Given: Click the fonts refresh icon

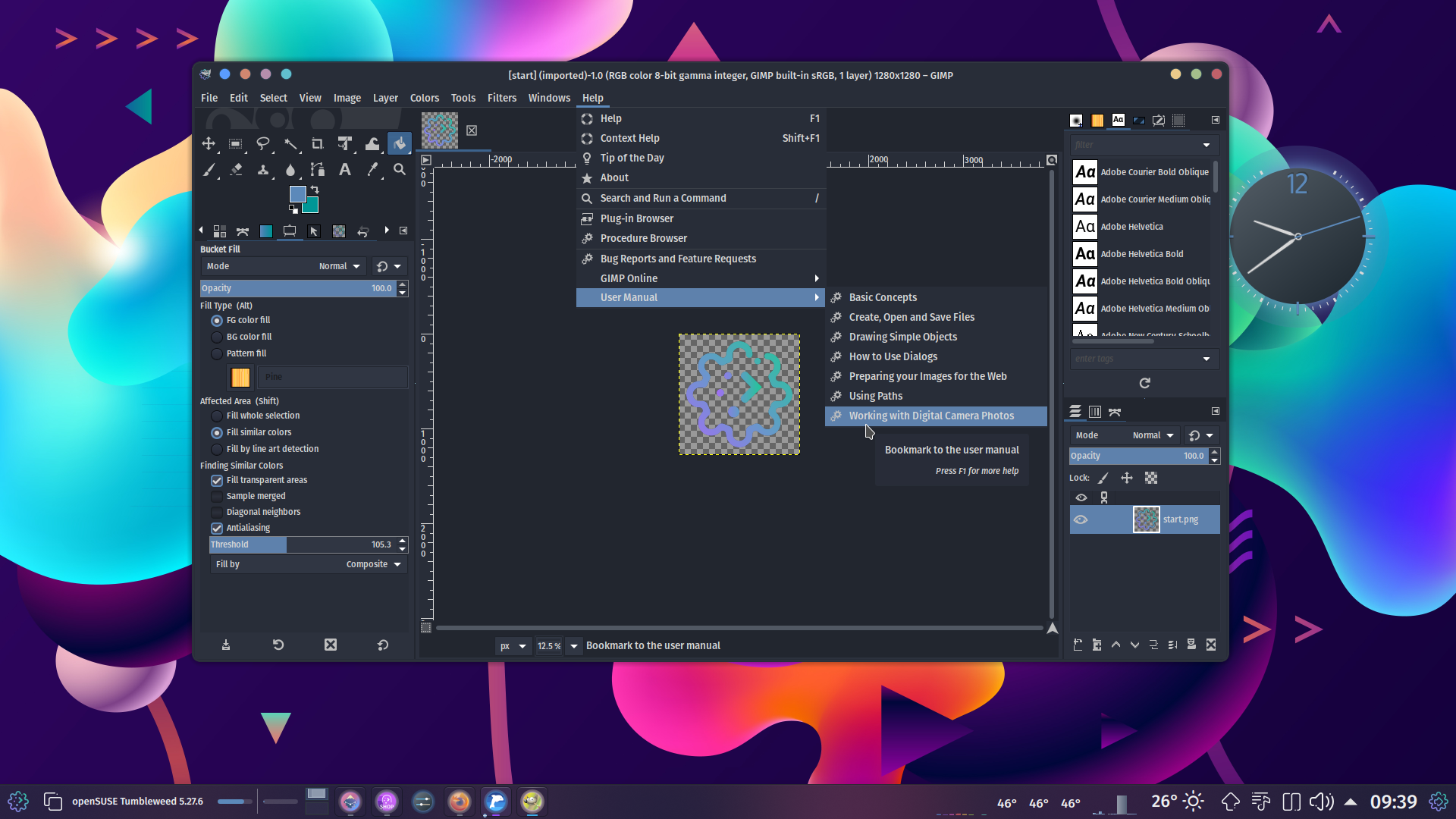Looking at the screenshot, I should [x=1145, y=383].
